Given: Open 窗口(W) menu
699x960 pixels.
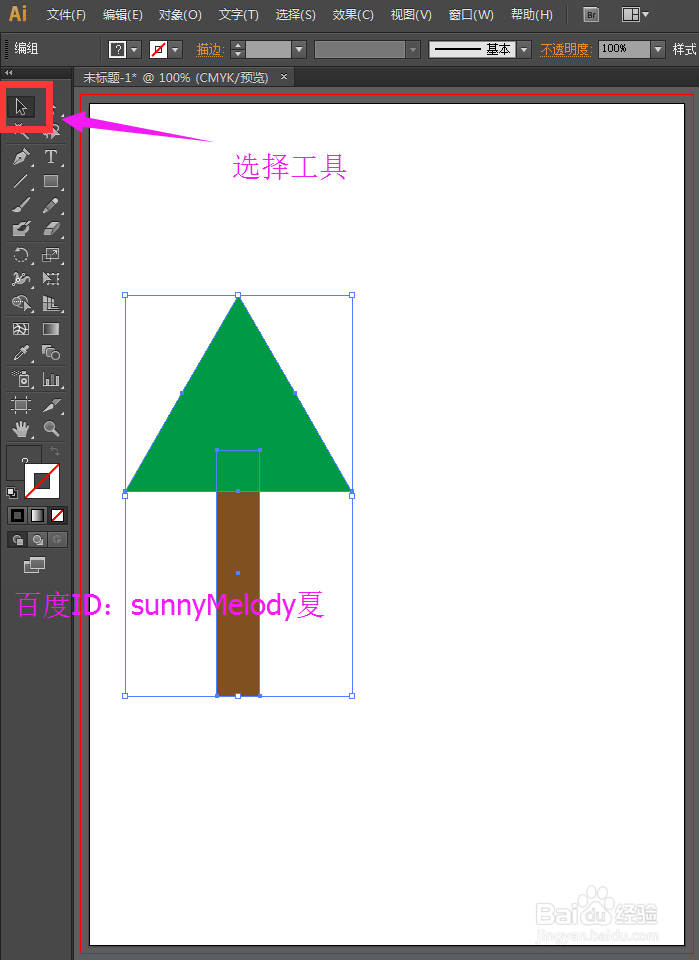Looking at the screenshot, I should pos(471,15).
